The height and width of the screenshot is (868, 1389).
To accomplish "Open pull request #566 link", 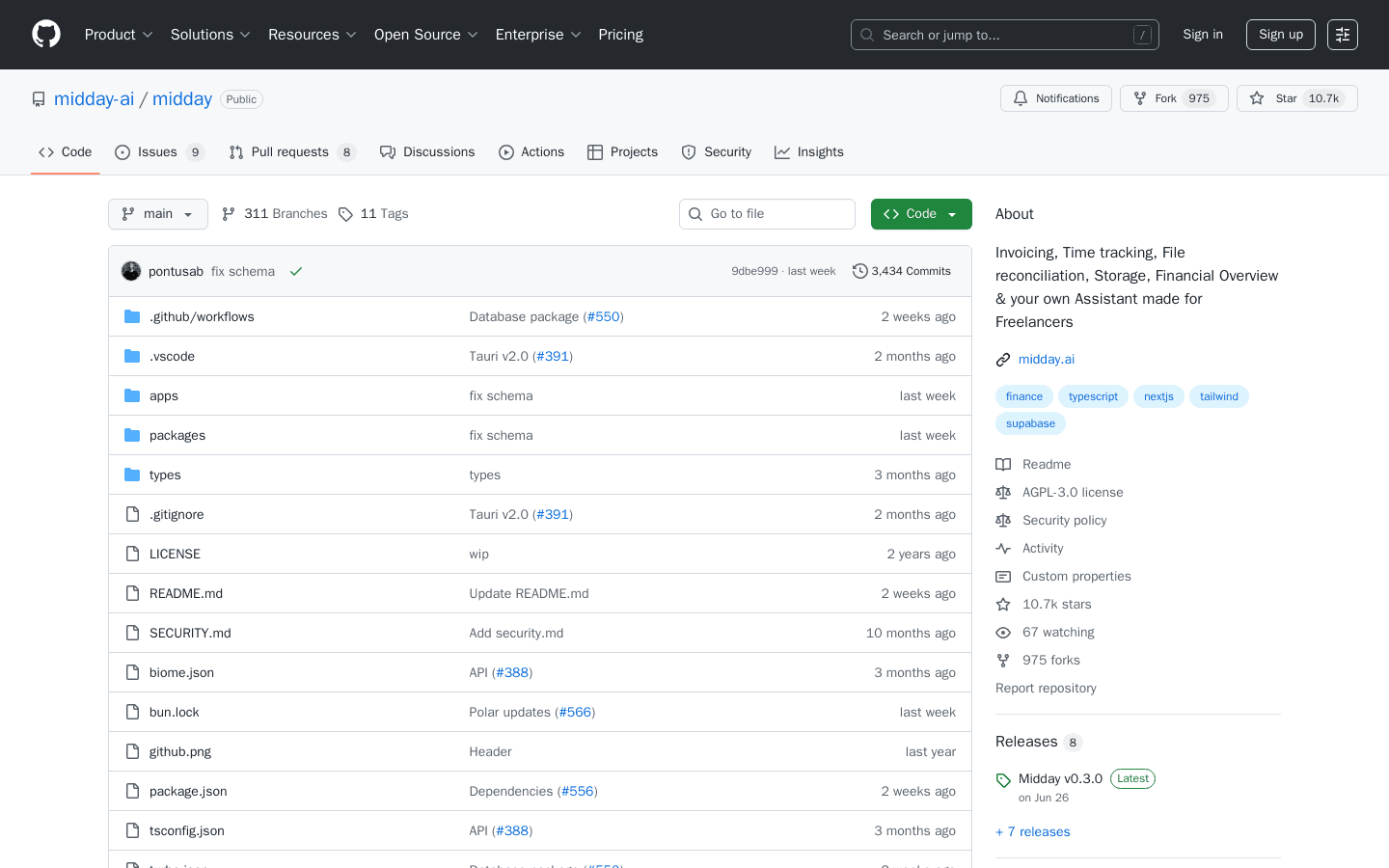I will [575, 712].
